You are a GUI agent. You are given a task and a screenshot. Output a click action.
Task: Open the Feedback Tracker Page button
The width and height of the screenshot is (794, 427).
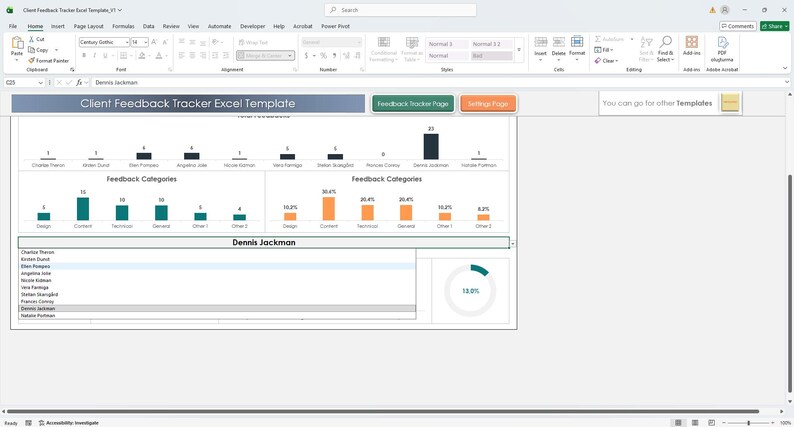(x=413, y=103)
